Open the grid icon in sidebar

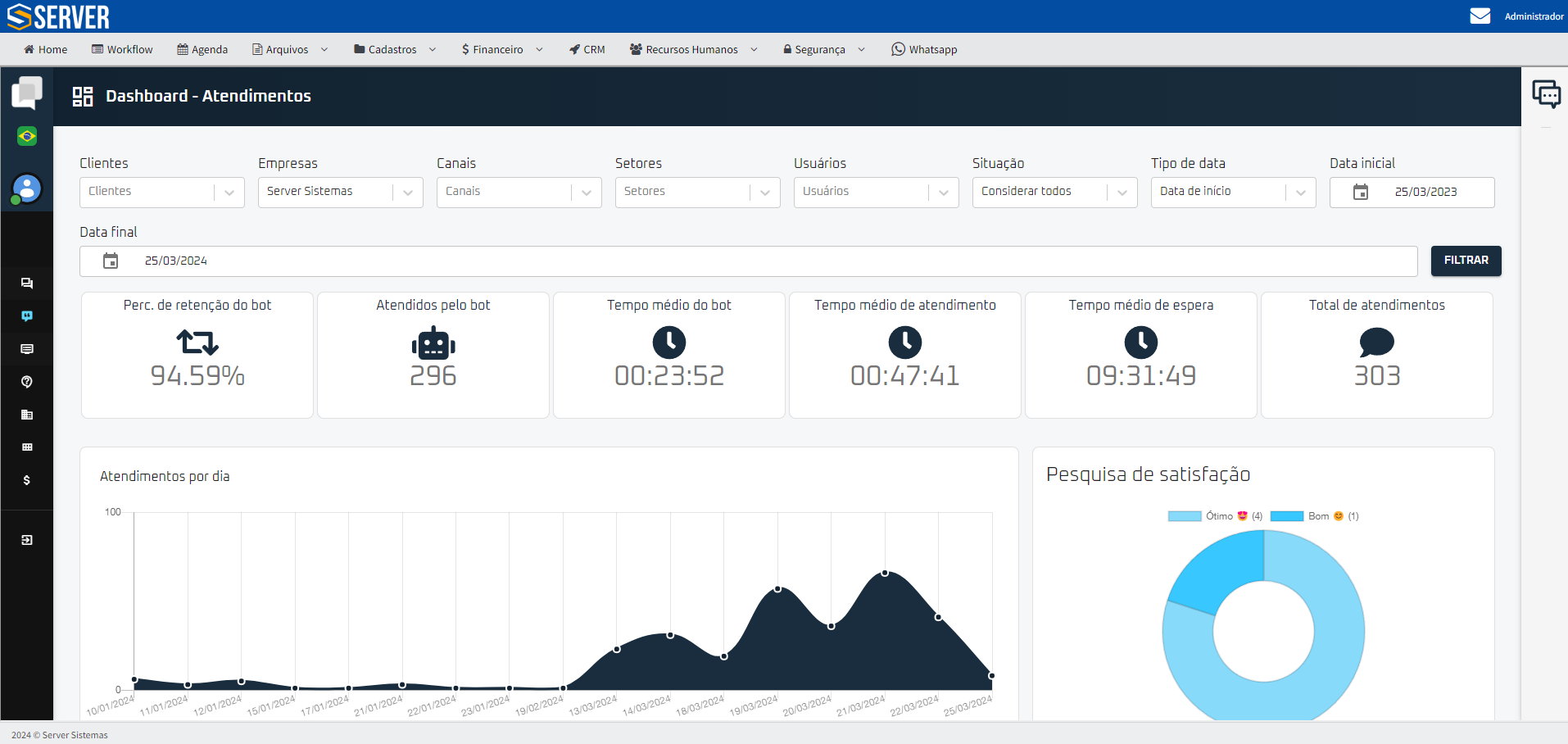[27, 447]
